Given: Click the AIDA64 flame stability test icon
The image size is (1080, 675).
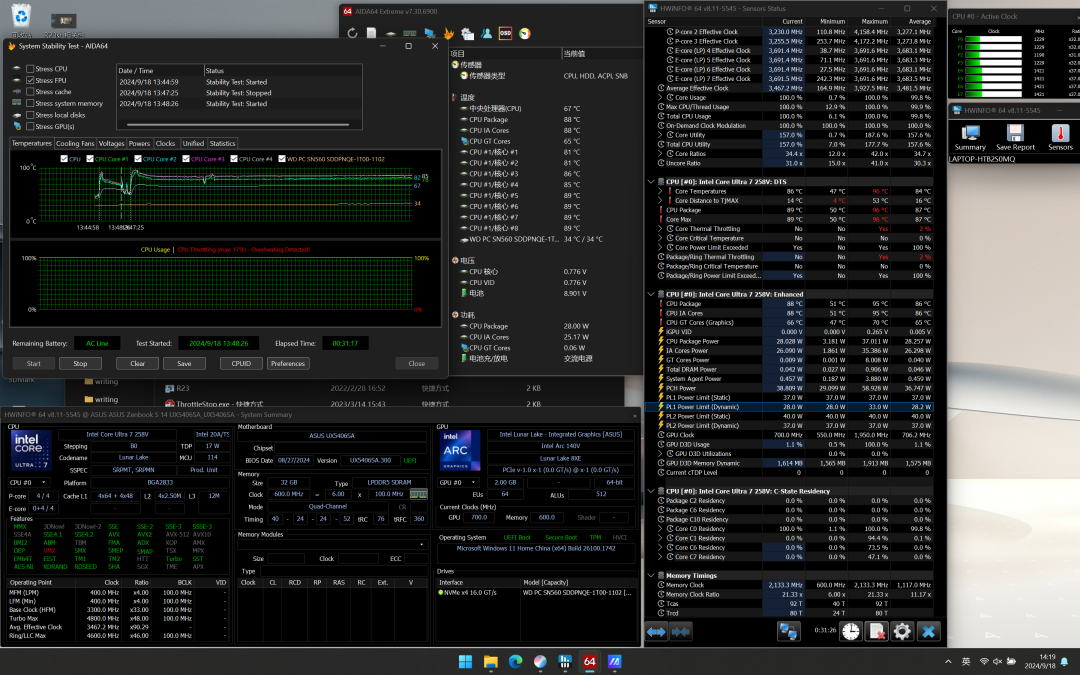Looking at the screenshot, I should (x=448, y=33).
